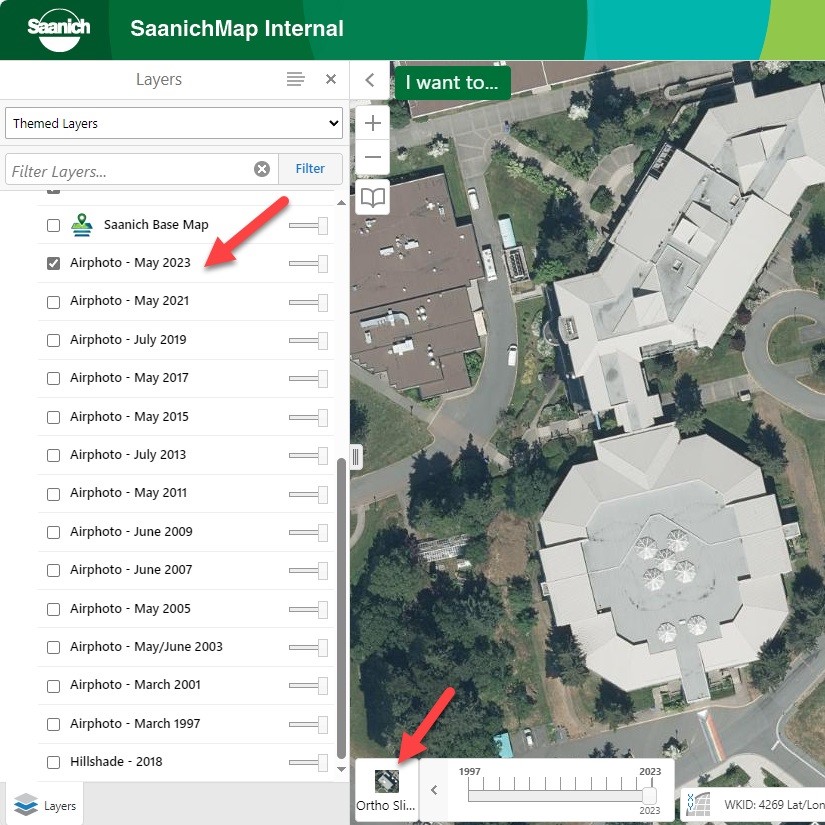Close the Layers panel
The height and width of the screenshot is (825, 825).
point(331,79)
